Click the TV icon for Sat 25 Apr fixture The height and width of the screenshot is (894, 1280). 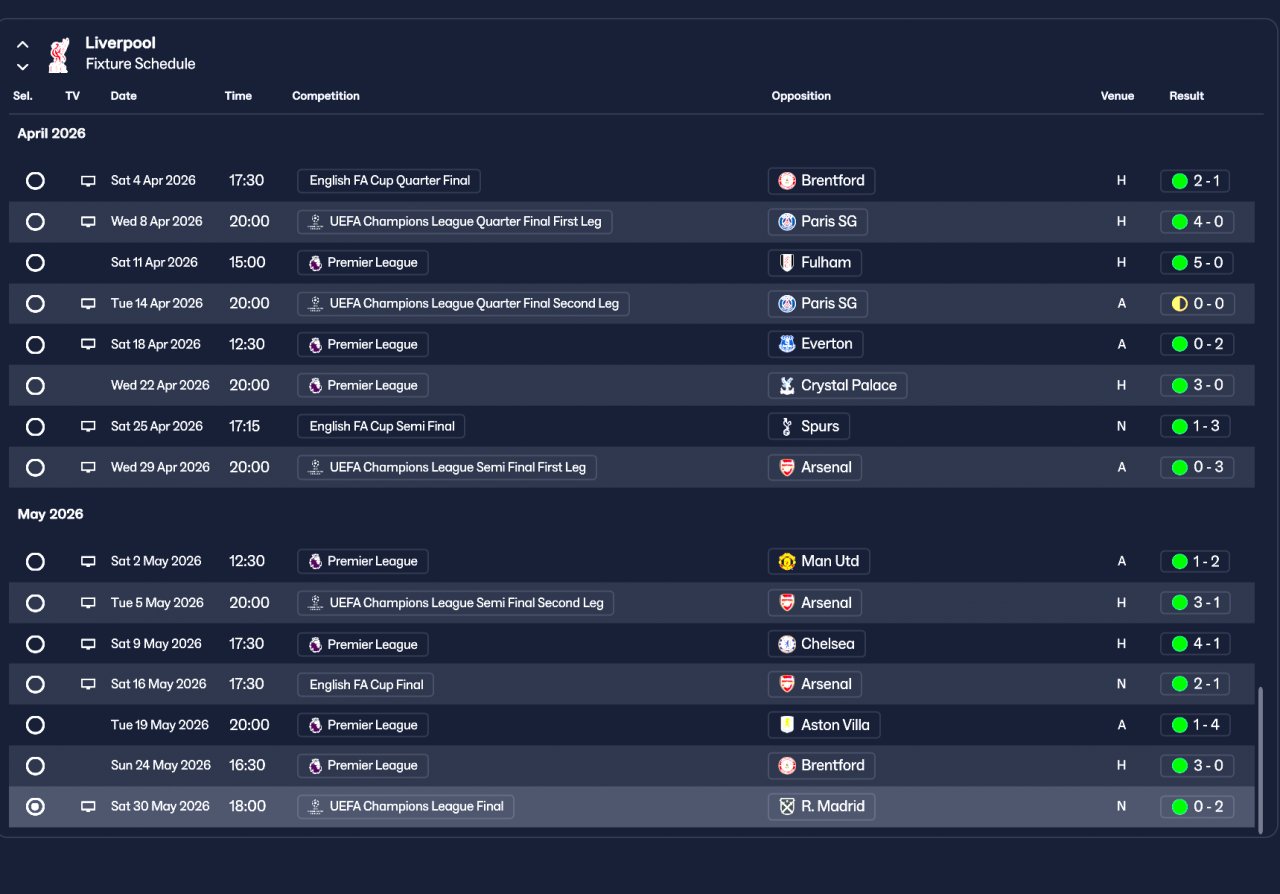[88, 427]
